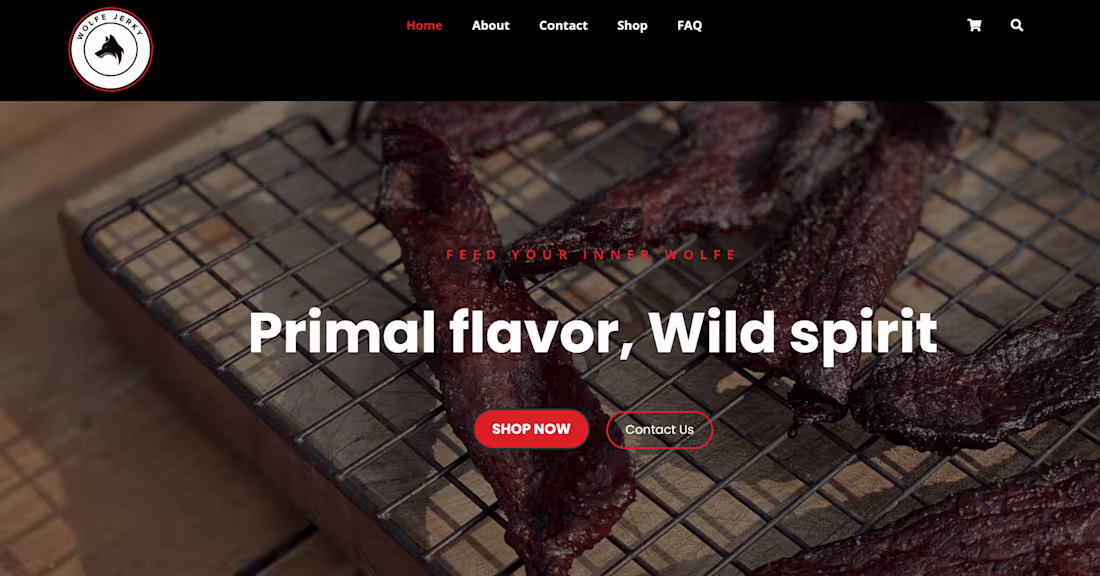Image resolution: width=1100 pixels, height=576 pixels.
Task: Click the red SHOP NOW button
Action: click(x=531, y=429)
